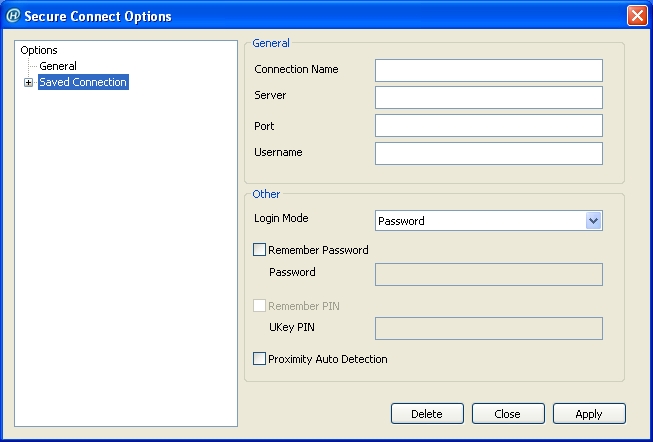Focus the Username text box

[488, 153]
